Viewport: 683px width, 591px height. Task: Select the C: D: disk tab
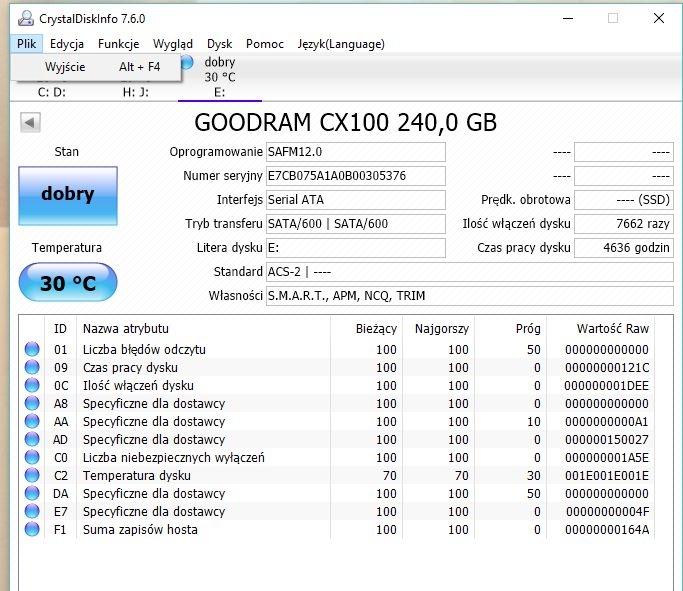[51, 92]
